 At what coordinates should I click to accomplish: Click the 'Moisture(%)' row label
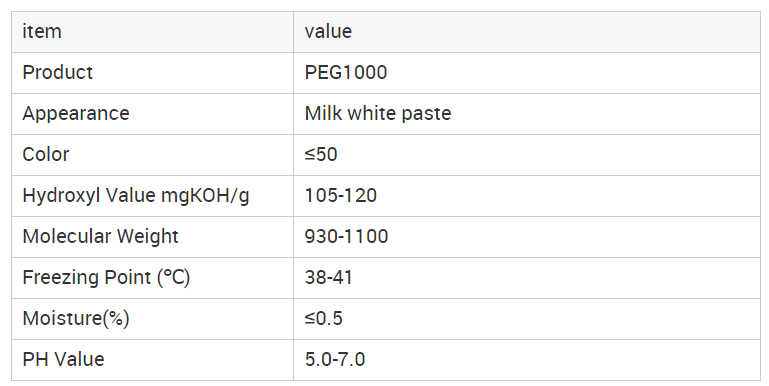tap(76, 318)
